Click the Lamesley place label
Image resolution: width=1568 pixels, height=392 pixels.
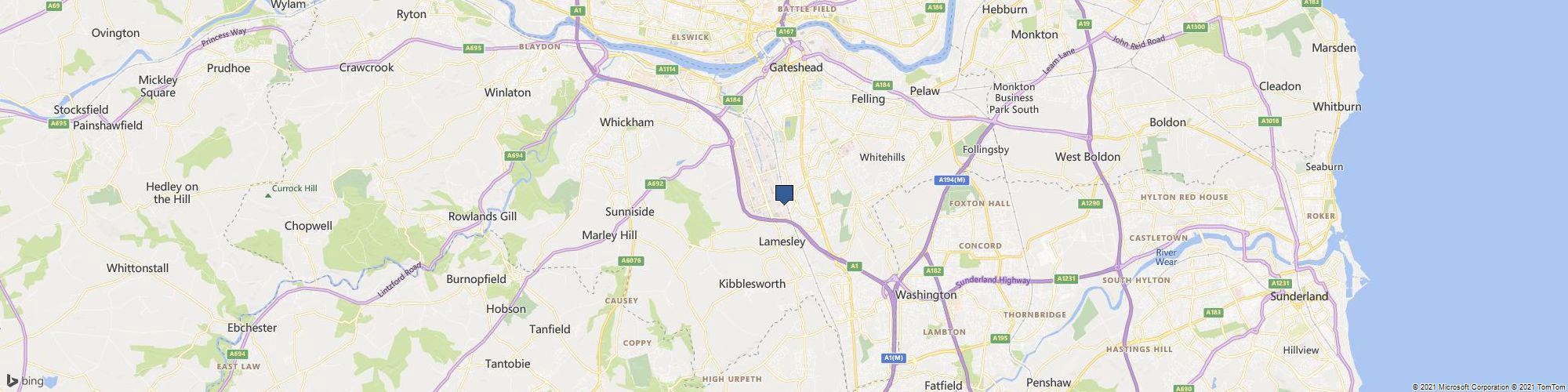coord(782,241)
